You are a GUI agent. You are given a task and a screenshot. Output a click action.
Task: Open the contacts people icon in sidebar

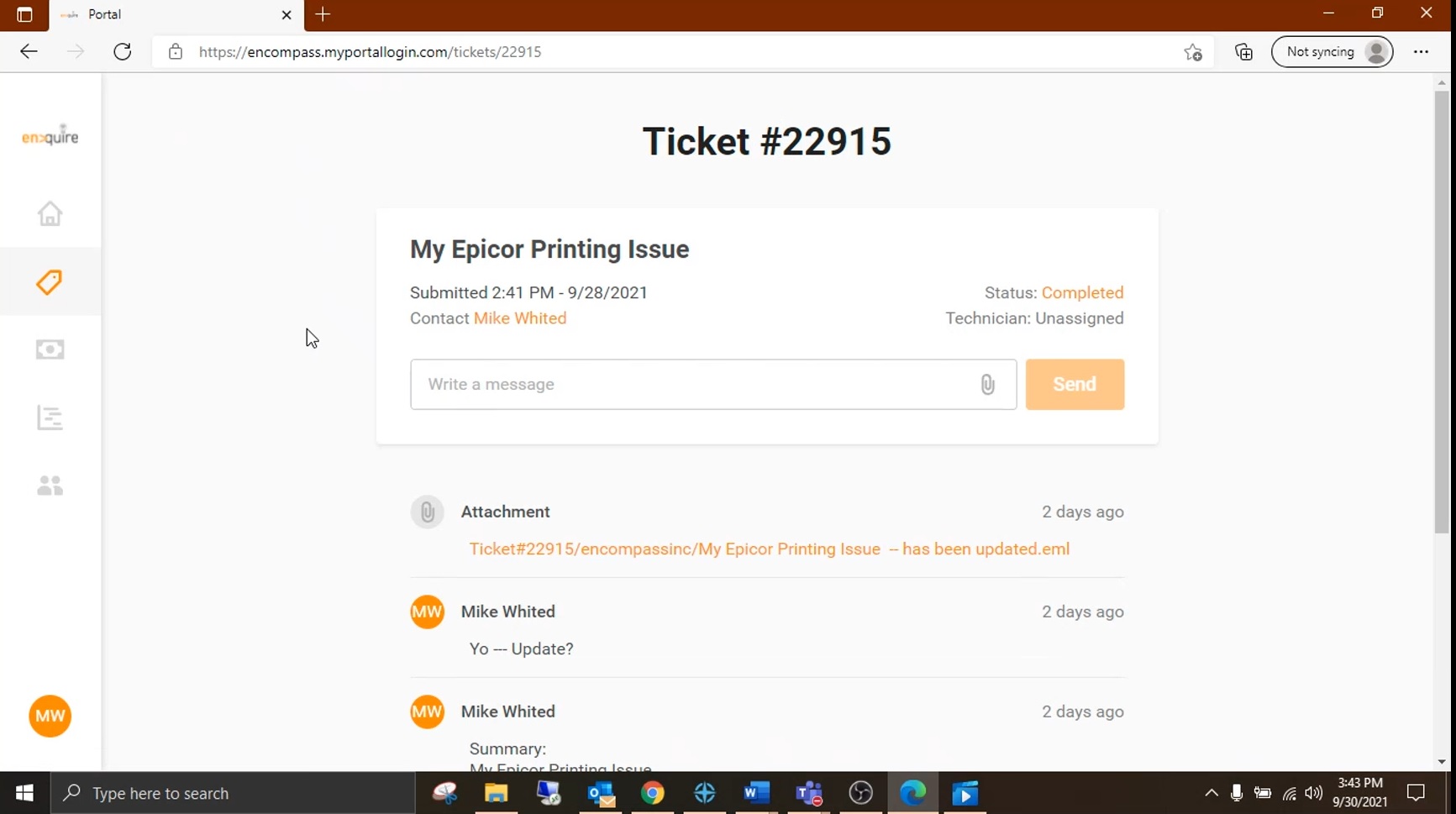click(50, 486)
